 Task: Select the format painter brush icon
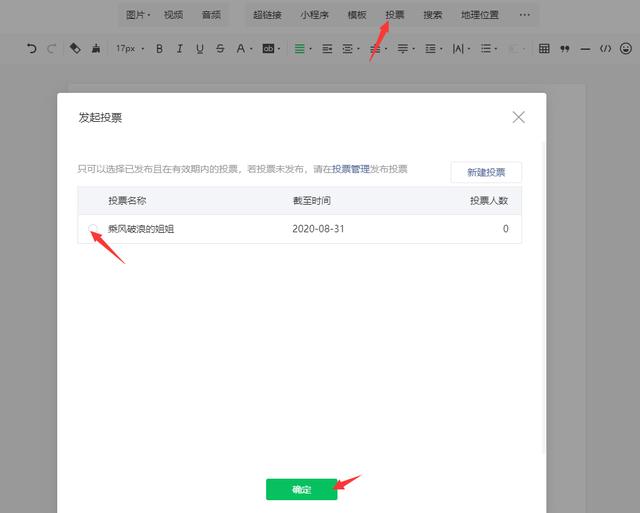(95, 48)
